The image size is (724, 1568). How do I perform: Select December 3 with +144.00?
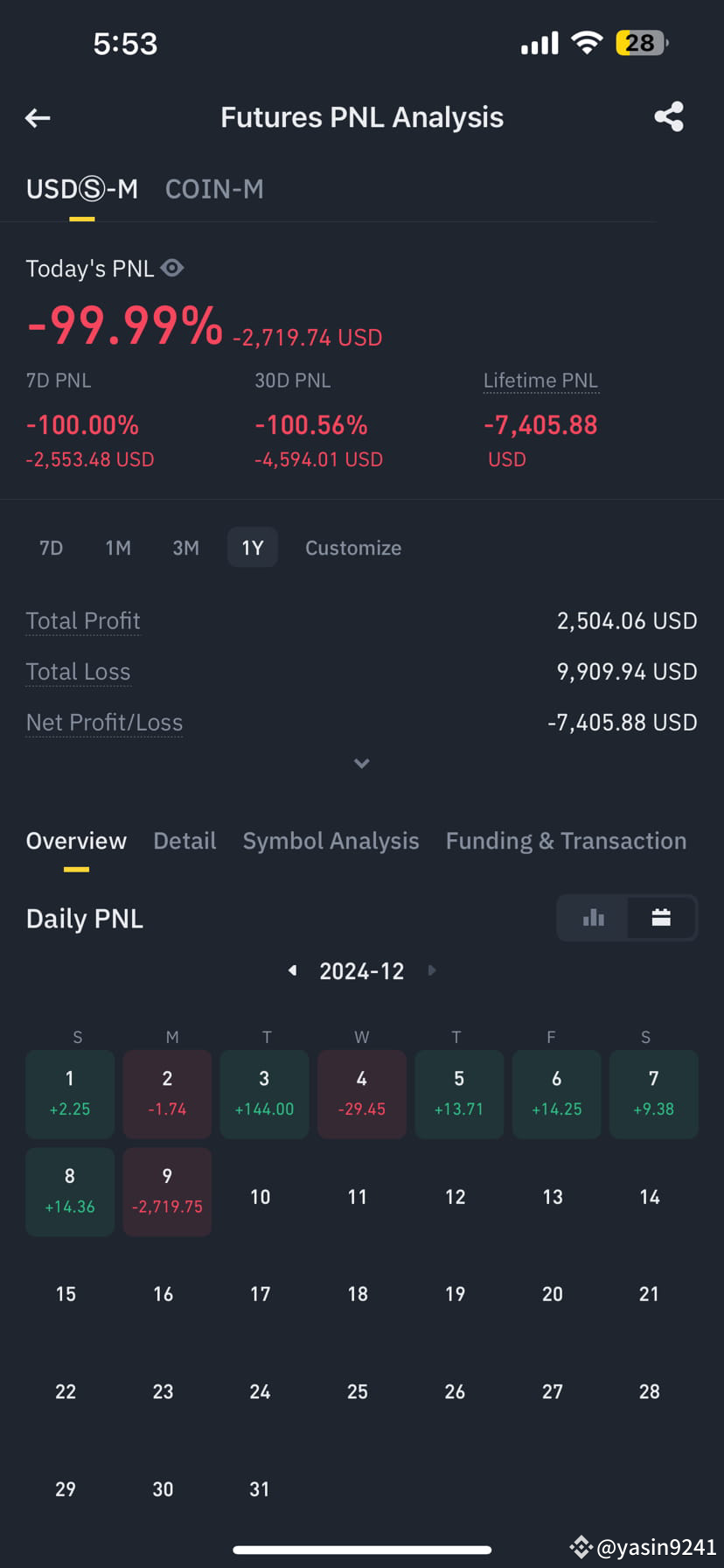pos(264,1094)
